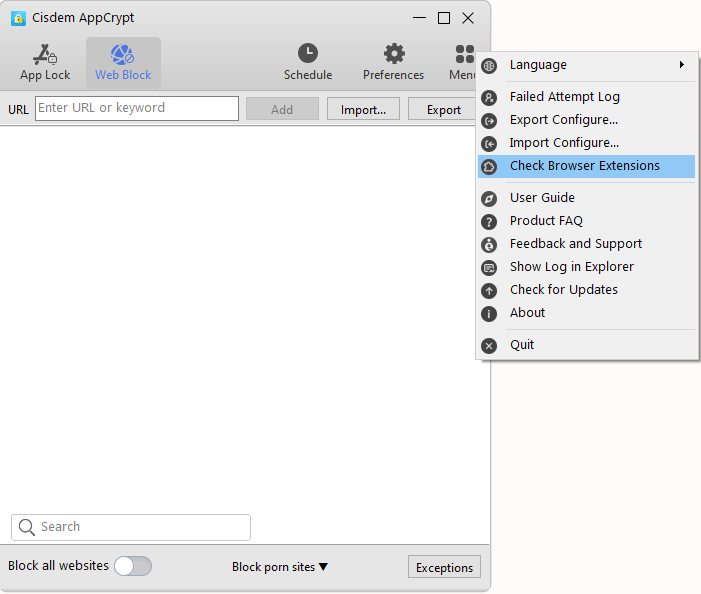
Task: Select Export Configure... from the menu
Action: click(563, 120)
